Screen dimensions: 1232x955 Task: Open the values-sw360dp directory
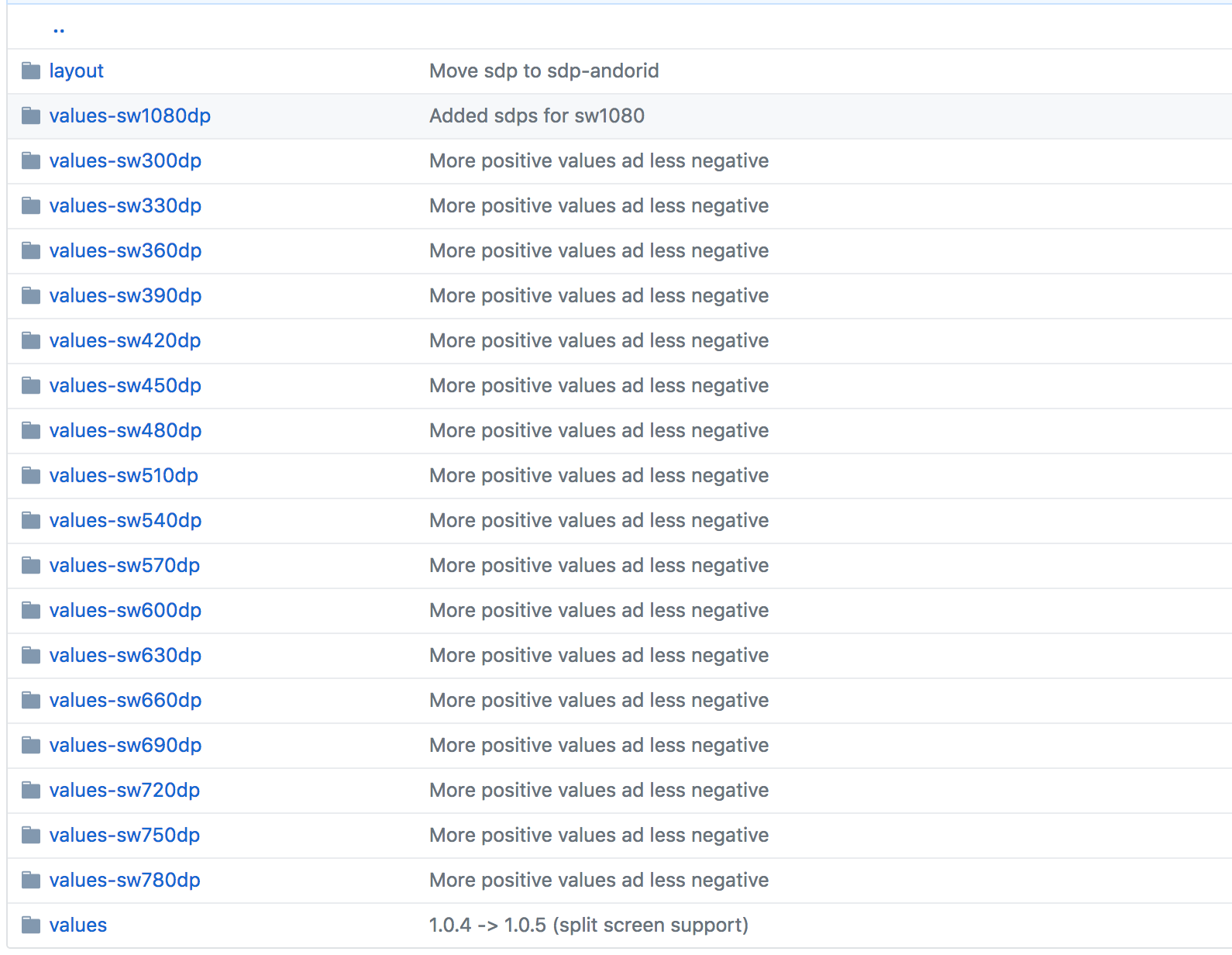coord(125,251)
